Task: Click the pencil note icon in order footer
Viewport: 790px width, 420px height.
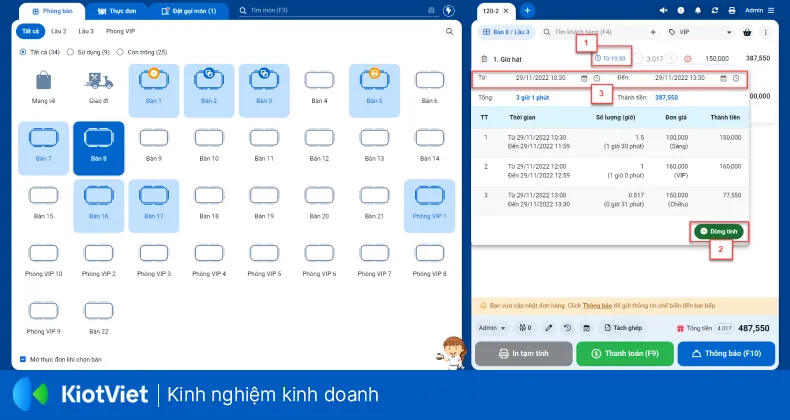Action: coord(548,328)
